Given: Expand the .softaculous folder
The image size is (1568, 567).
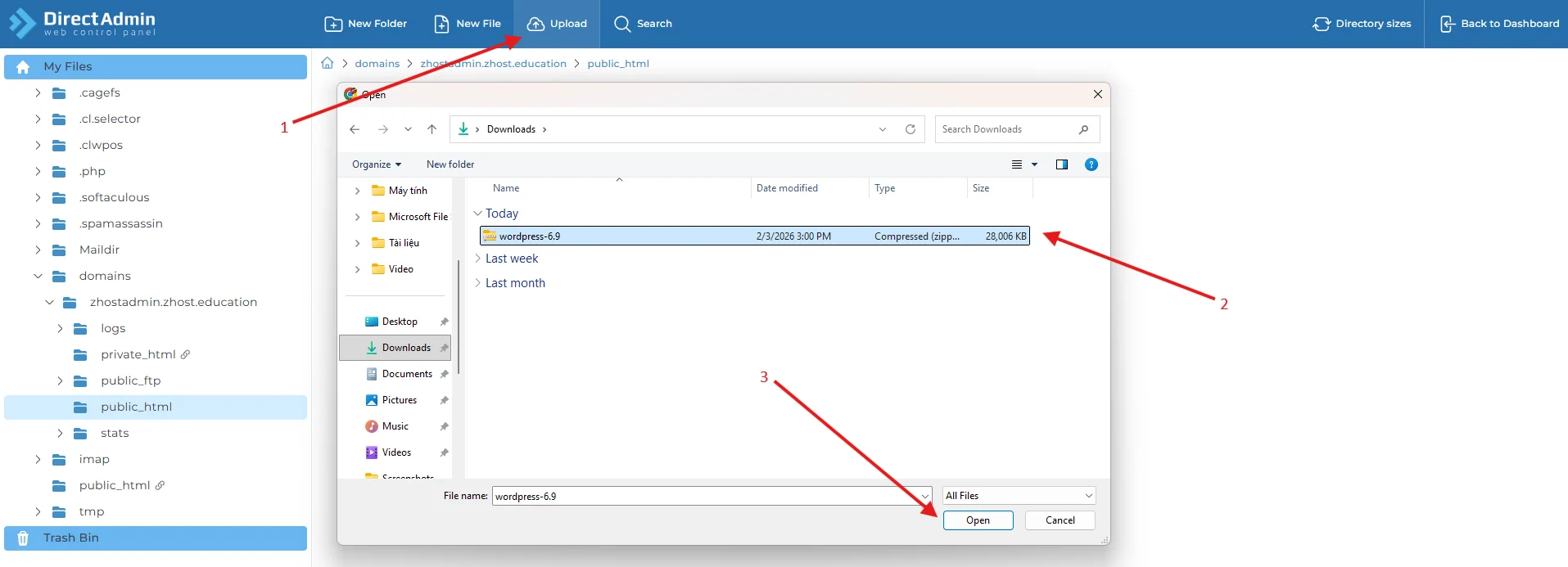Looking at the screenshot, I should pos(38,198).
